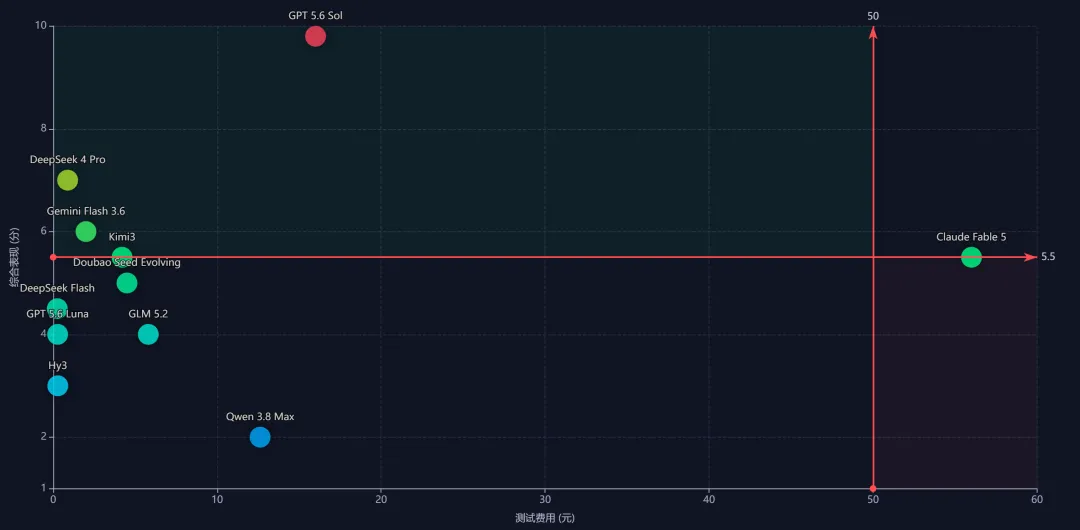Click the y-axis tick label 2
The image size is (1080, 530).
pos(43,436)
